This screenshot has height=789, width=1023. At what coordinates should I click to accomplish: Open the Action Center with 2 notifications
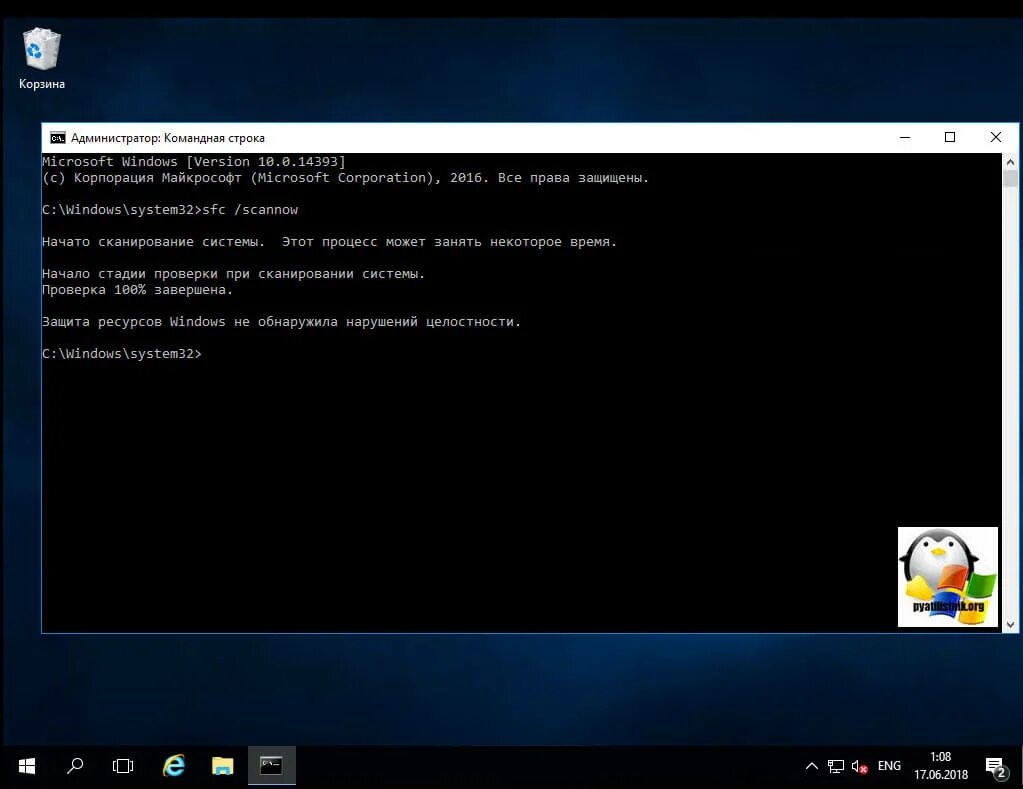pos(996,765)
